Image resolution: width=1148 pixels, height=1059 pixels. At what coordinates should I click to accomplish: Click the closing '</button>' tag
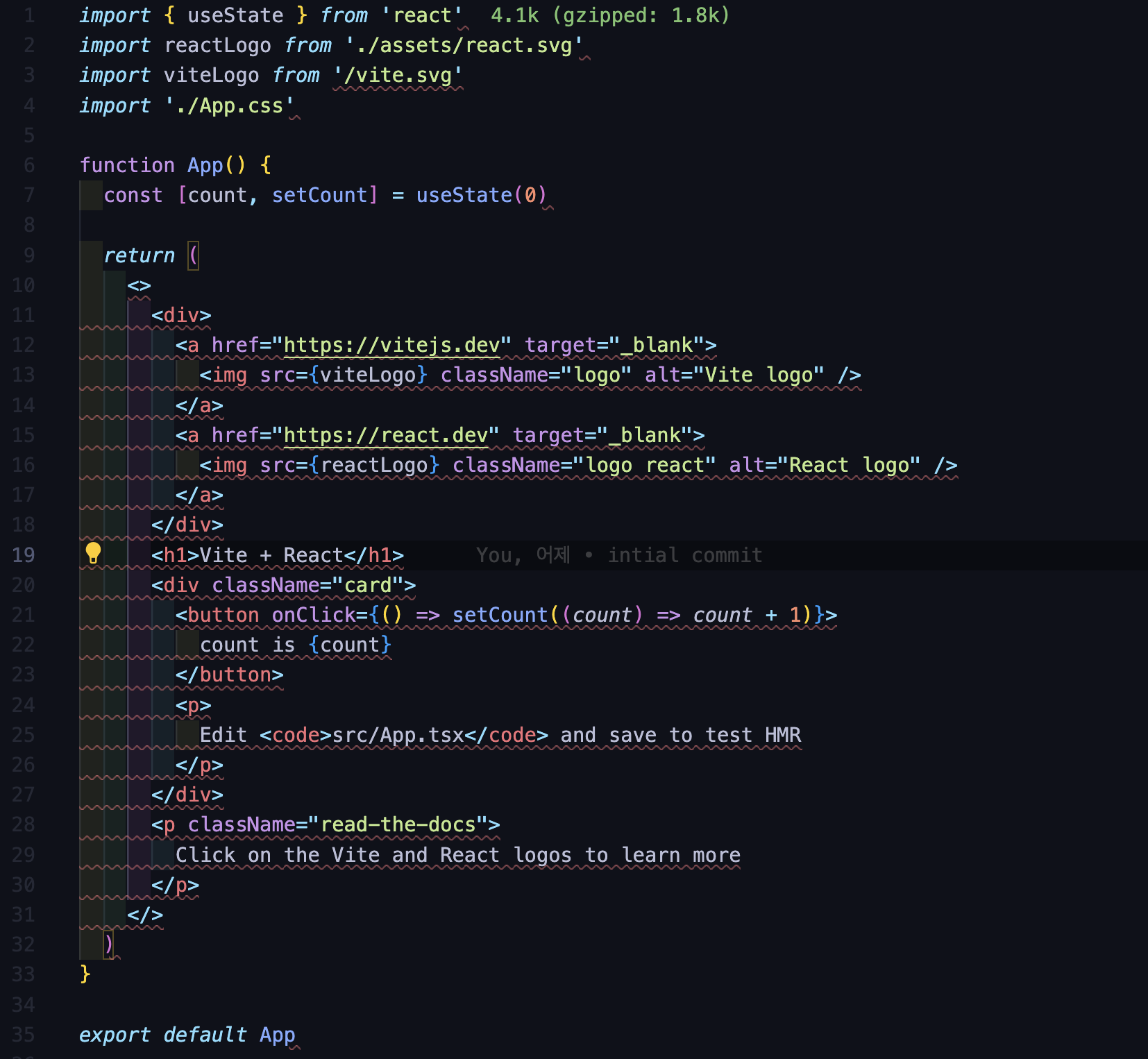[x=229, y=675]
